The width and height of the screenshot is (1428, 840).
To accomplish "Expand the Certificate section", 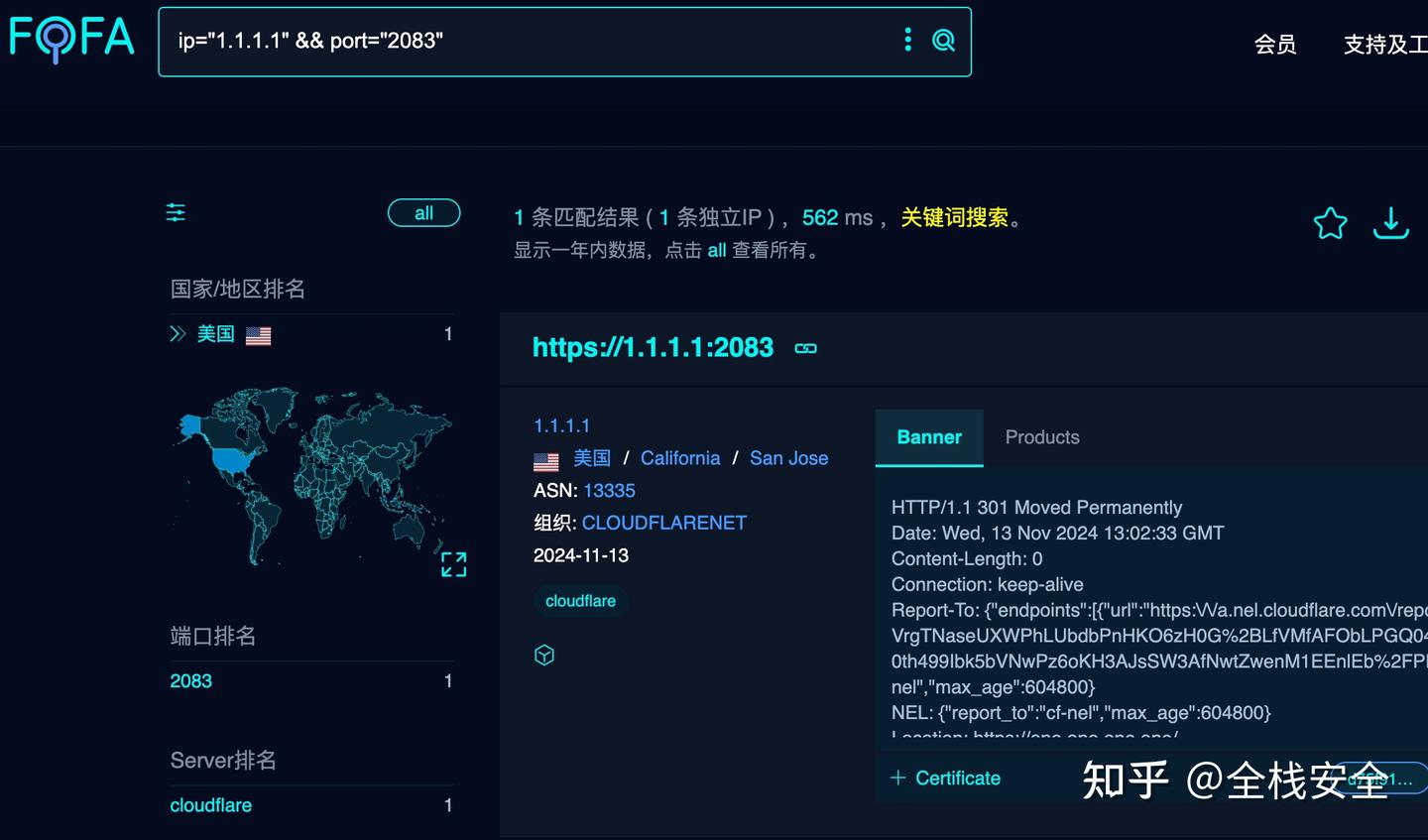I will [x=944, y=778].
